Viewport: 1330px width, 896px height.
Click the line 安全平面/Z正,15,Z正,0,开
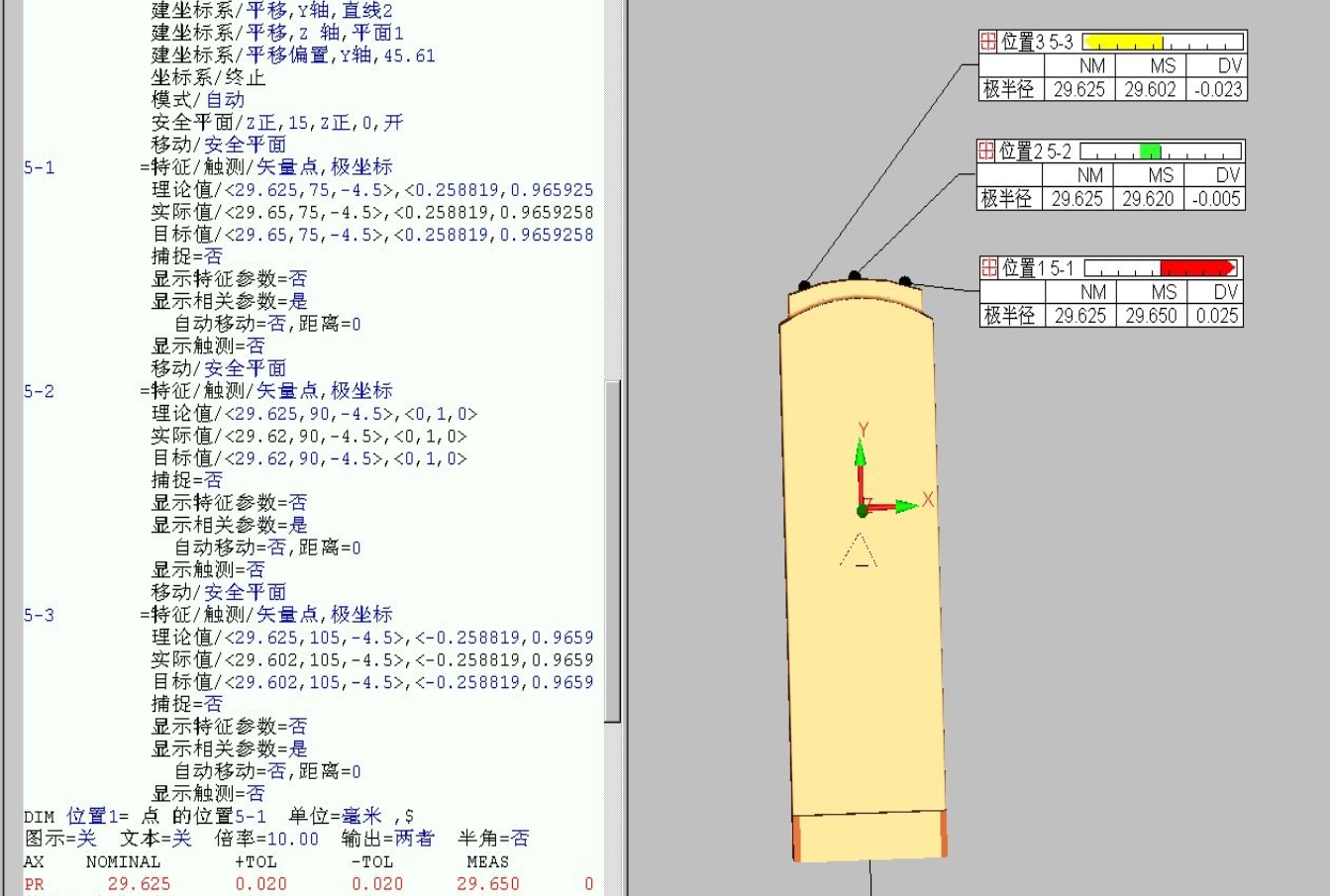tap(277, 123)
